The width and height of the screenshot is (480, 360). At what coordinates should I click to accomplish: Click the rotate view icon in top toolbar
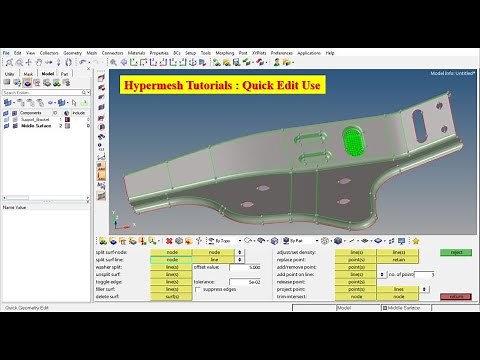pos(69,62)
